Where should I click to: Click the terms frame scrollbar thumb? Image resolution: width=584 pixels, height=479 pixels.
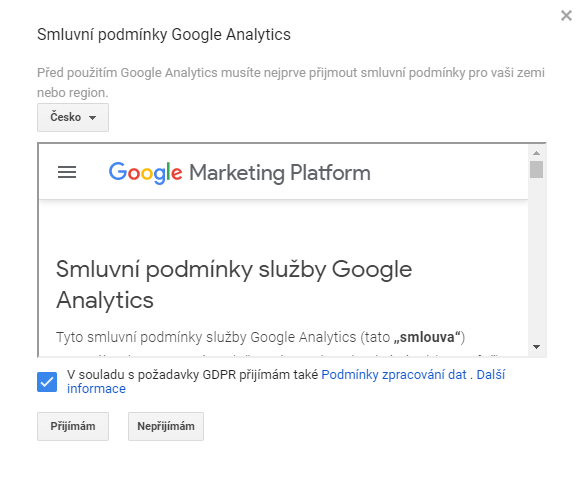(536, 169)
